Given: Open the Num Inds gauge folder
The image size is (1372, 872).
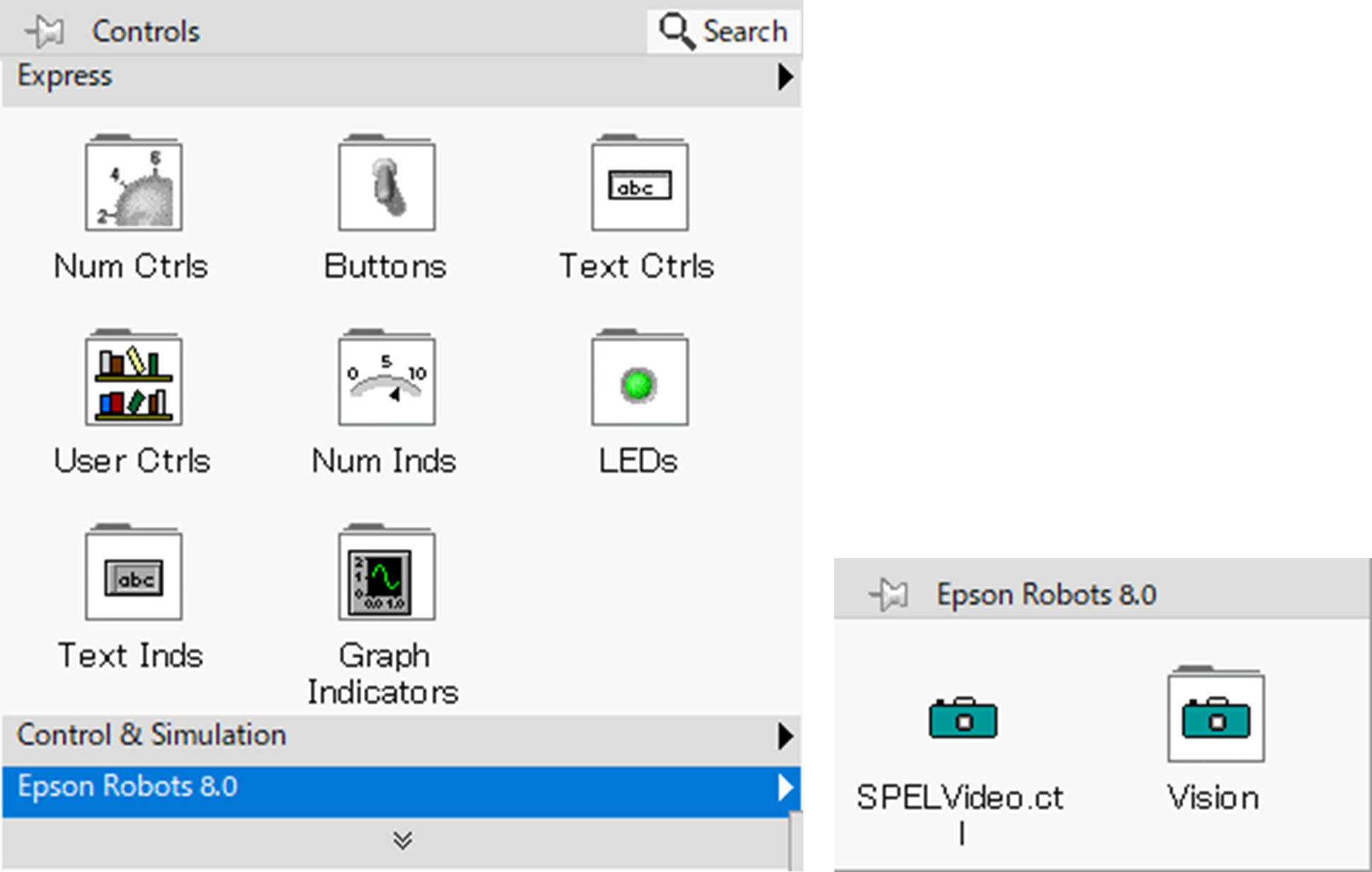Looking at the screenshot, I should (x=387, y=380).
